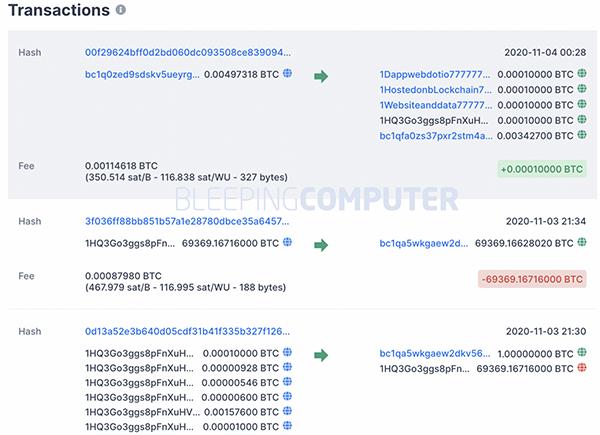Screen dimensions: 600x435
Task: Click globe icon on 1Dappwebdotio777777 output row
Action: tap(582, 73)
